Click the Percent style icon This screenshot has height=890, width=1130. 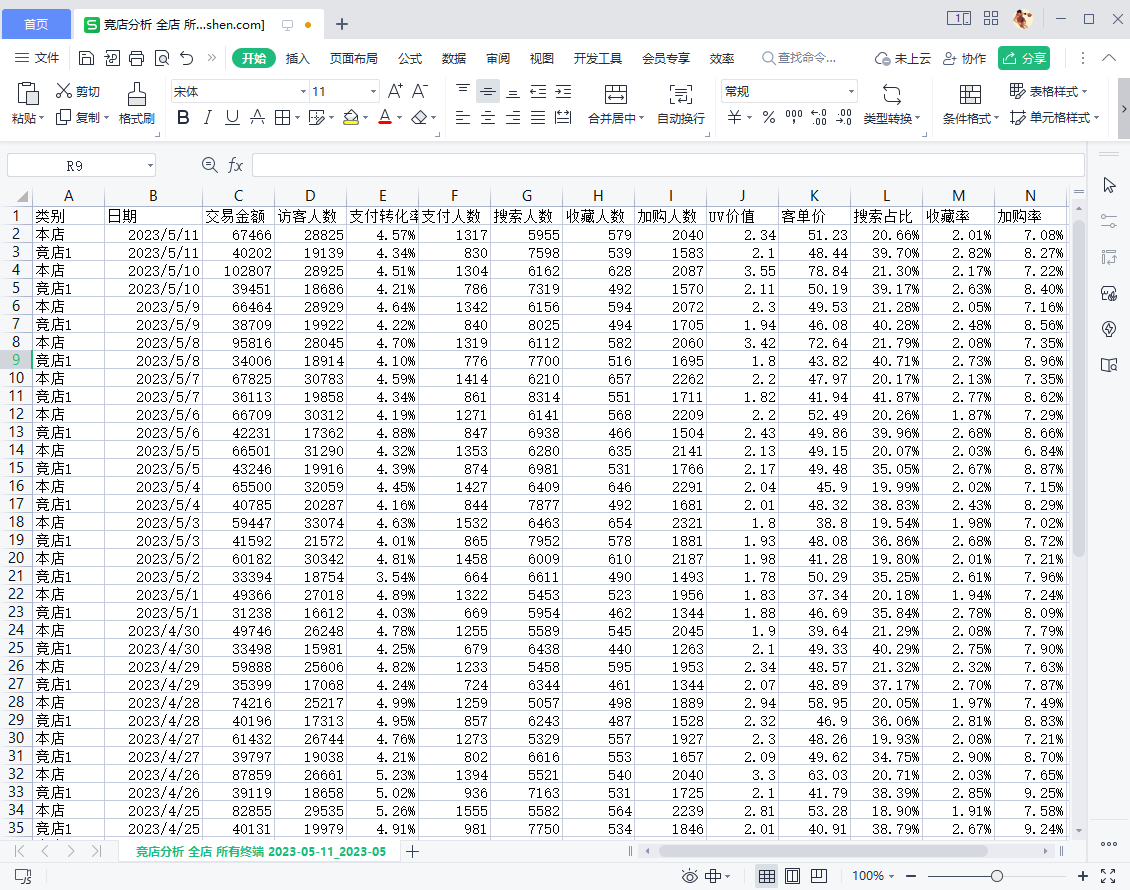(x=768, y=118)
